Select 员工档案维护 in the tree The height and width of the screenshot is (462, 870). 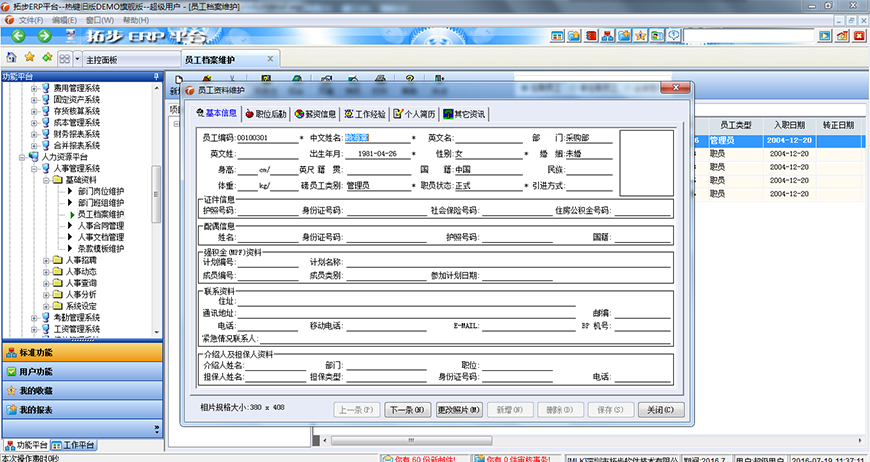(x=101, y=213)
